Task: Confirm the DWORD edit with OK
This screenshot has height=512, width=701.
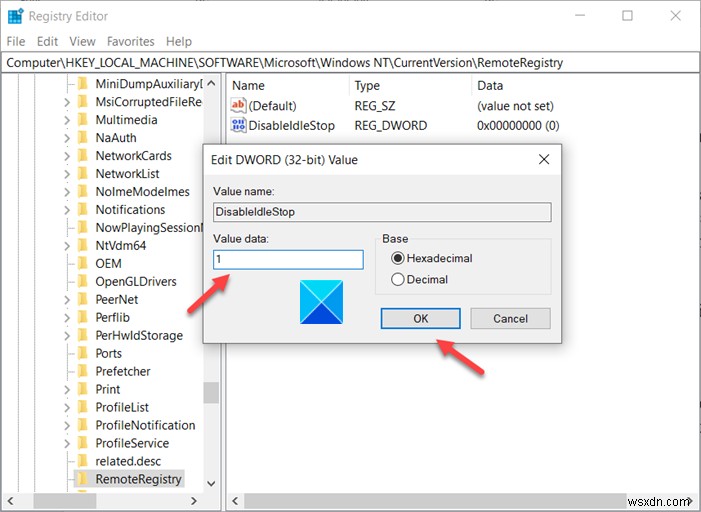Action: pos(420,318)
